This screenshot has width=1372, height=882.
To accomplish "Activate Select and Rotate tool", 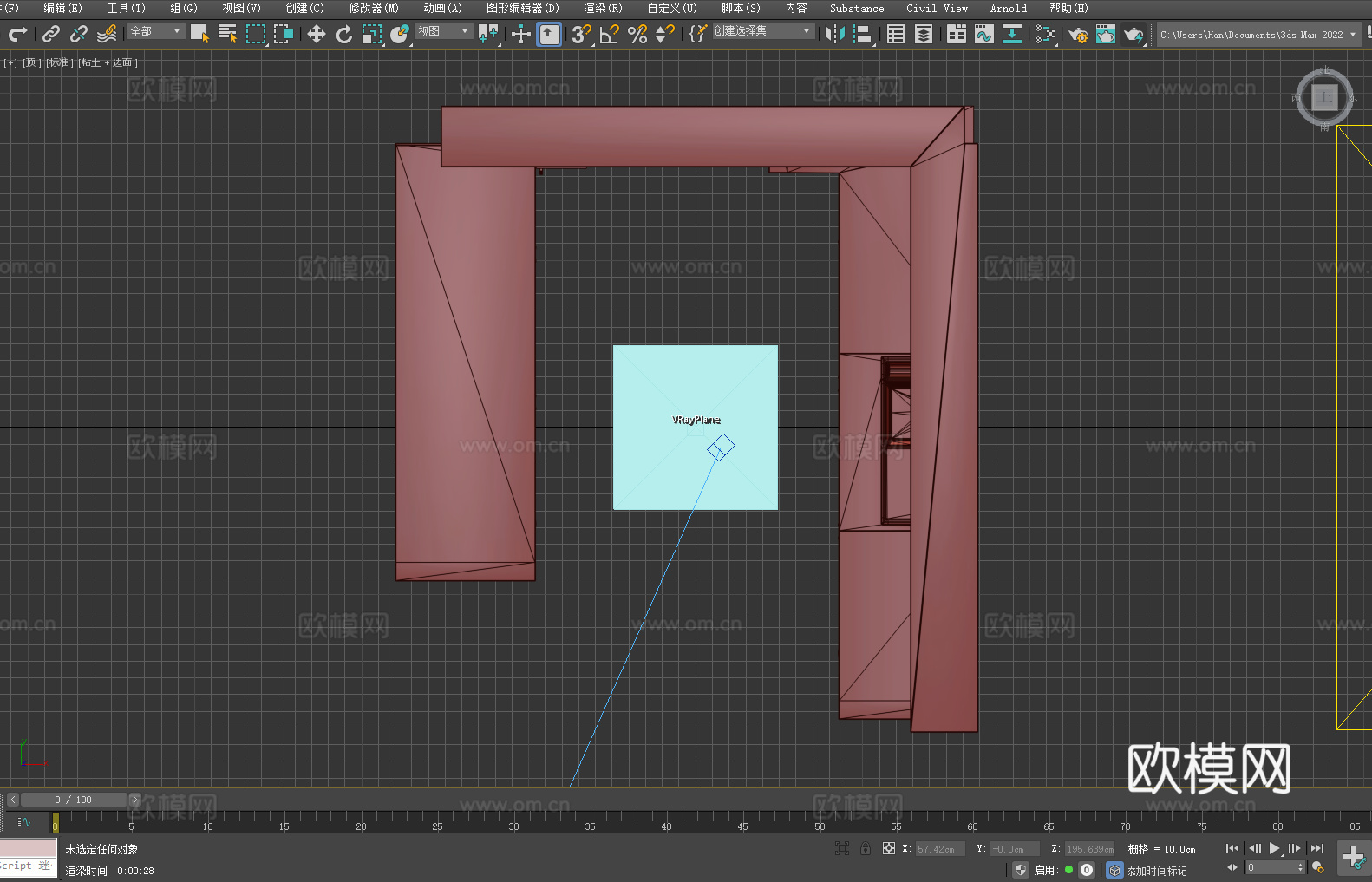I will point(344,34).
